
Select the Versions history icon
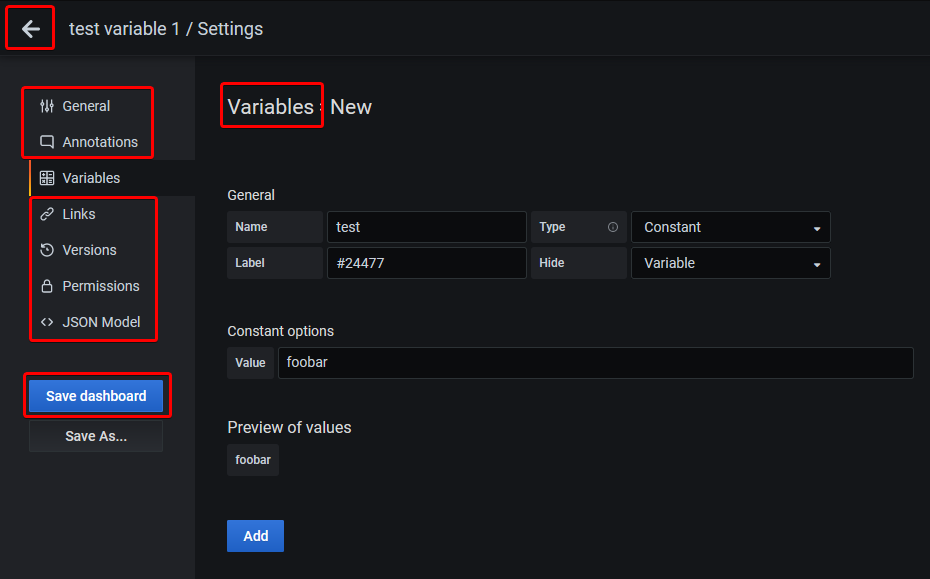(x=46, y=249)
